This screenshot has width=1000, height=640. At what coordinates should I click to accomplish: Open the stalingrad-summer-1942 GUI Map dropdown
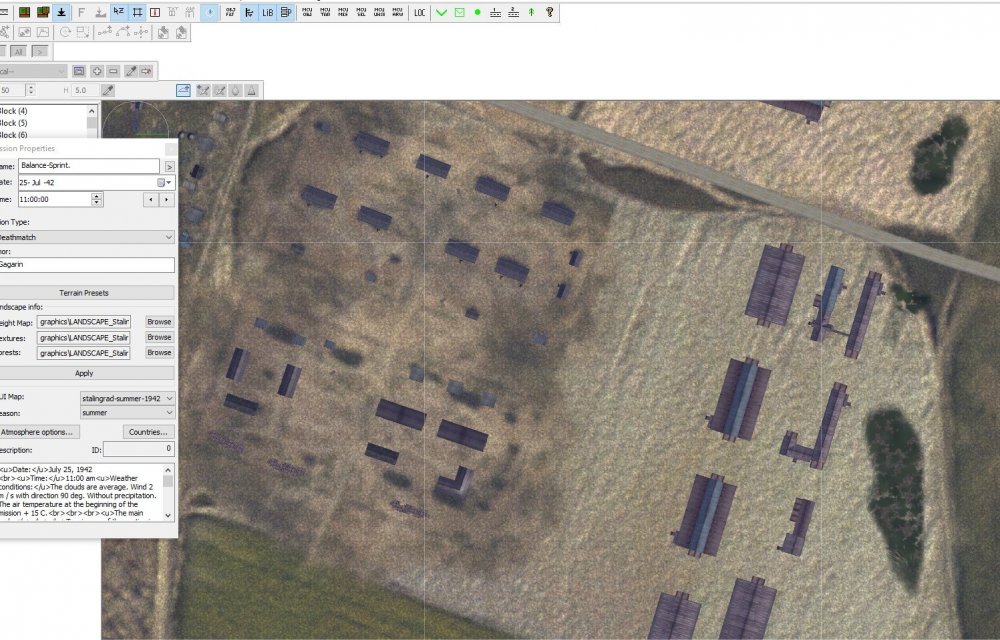click(127, 398)
